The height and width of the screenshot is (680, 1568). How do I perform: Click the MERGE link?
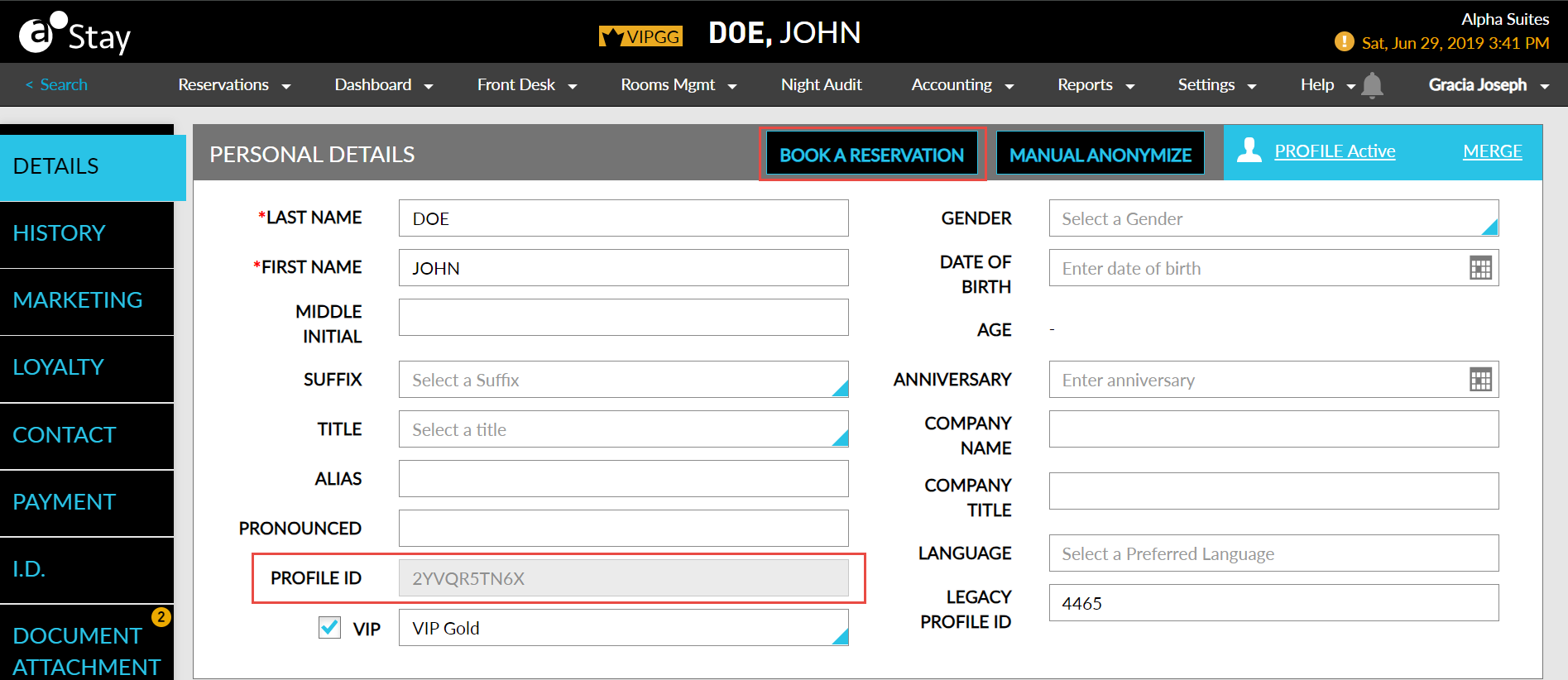pyautogui.click(x=1492, y=151)
